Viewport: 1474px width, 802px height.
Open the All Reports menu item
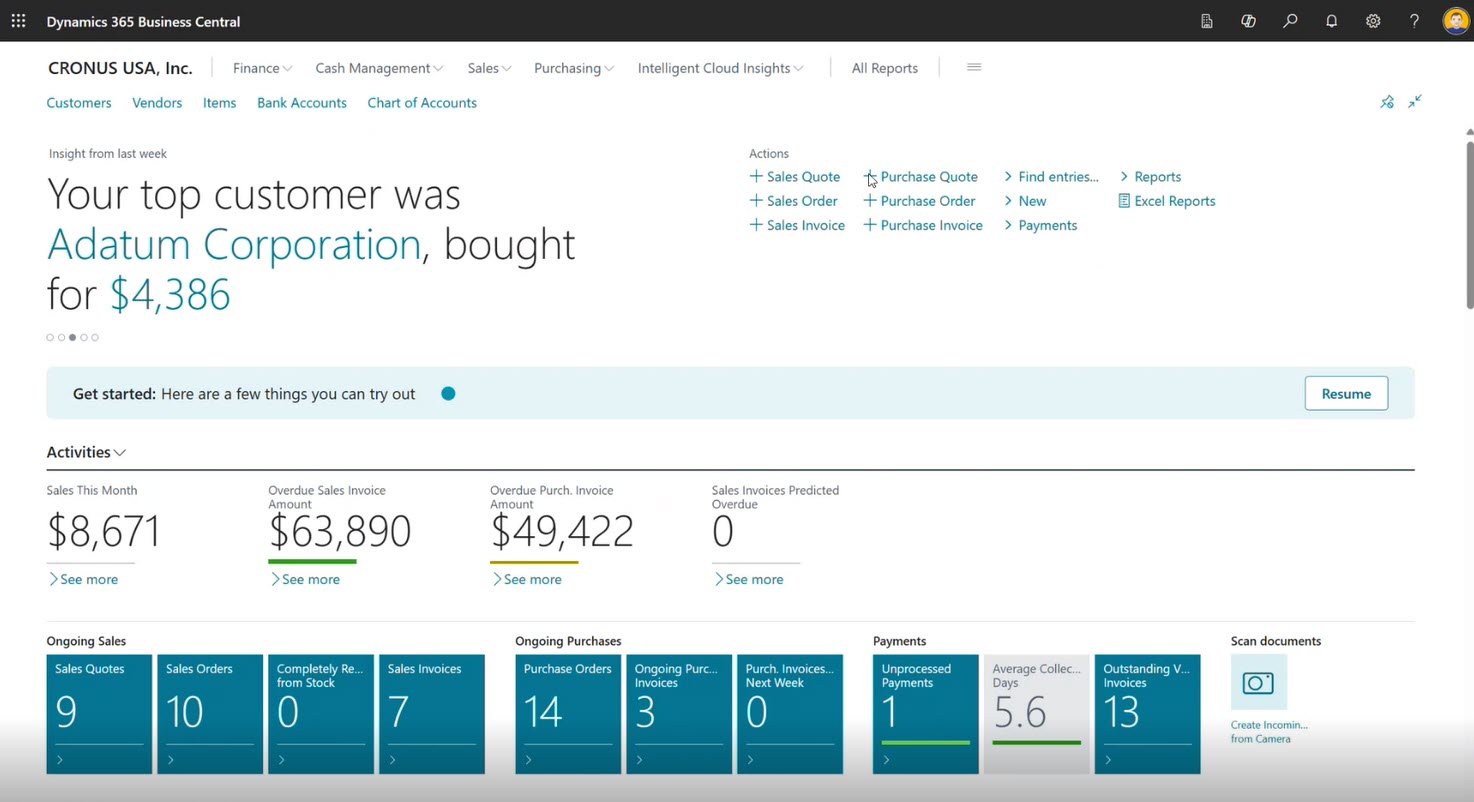click(x=884, y=68)
